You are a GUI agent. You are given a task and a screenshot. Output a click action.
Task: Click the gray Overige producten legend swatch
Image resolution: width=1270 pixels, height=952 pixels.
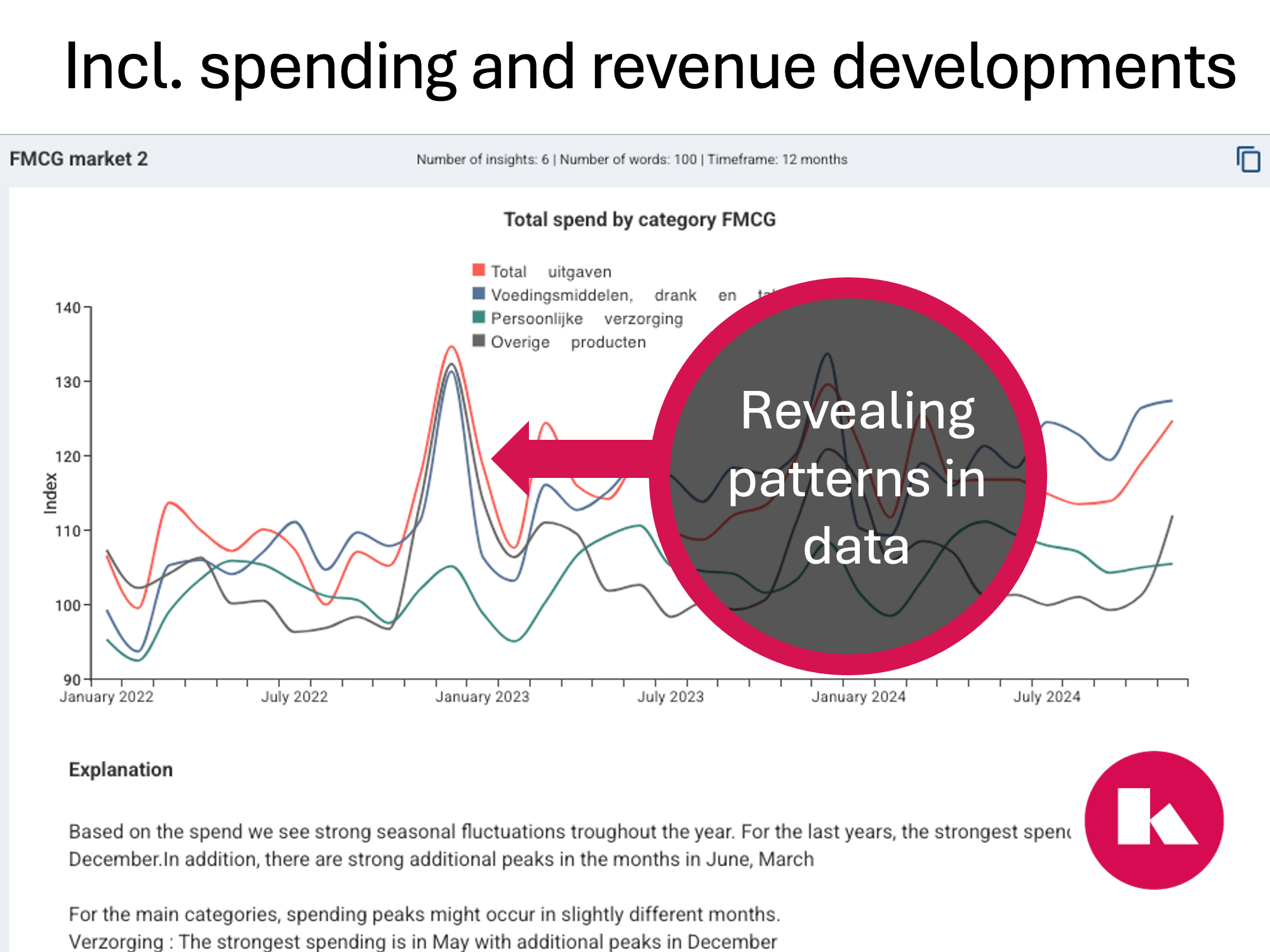479,341
